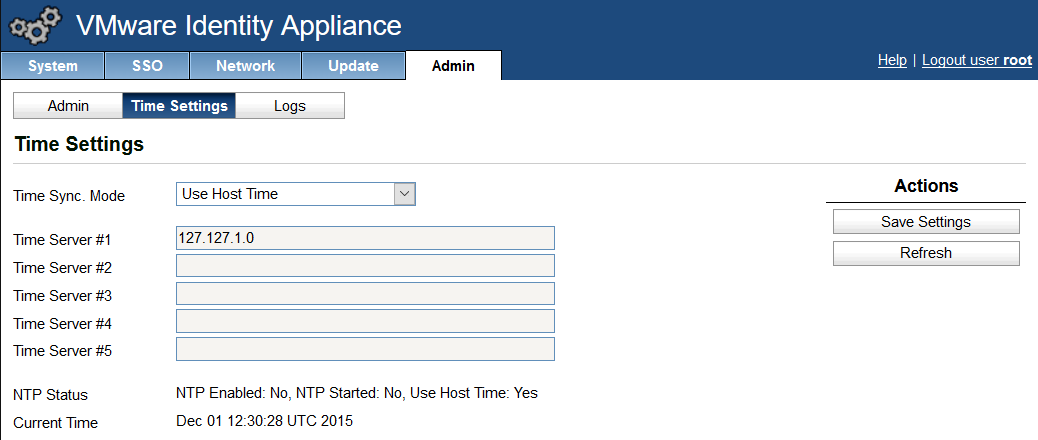Click Logout user root link
Screen dimensions: 1038x440
[x=976, y=60]
